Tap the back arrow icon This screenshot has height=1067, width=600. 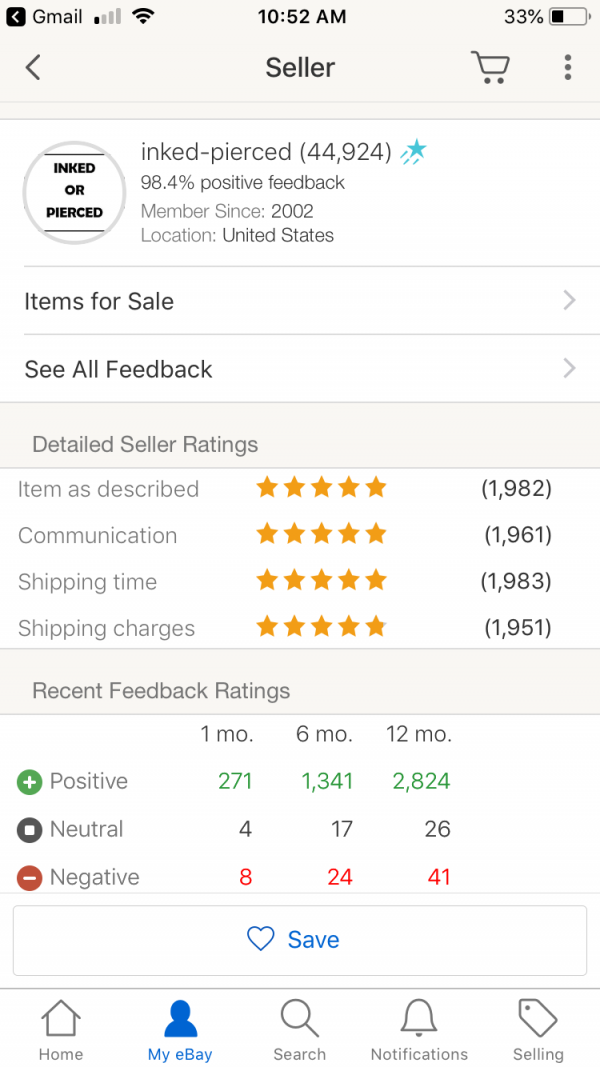(33, 67)
